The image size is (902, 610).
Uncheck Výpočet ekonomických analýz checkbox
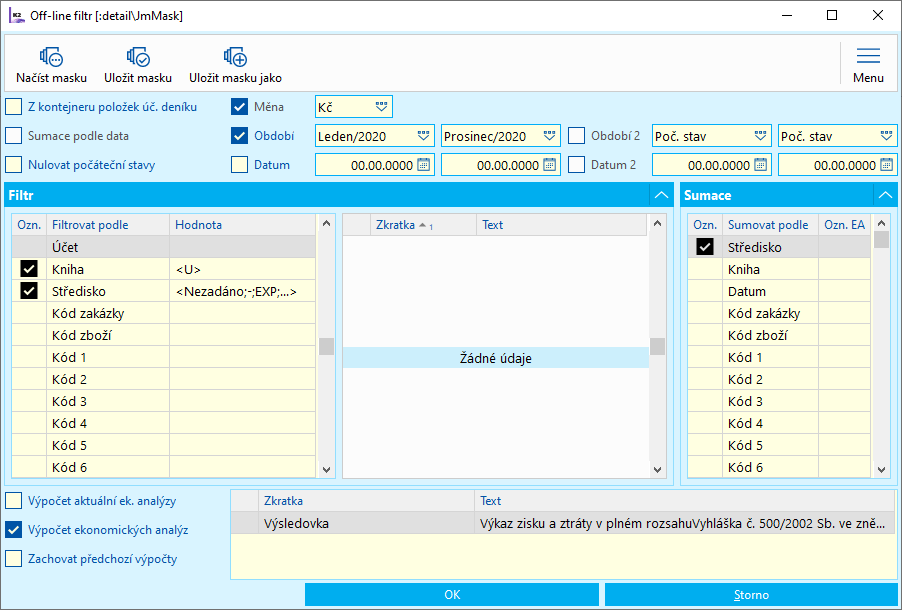click(14, 530)
